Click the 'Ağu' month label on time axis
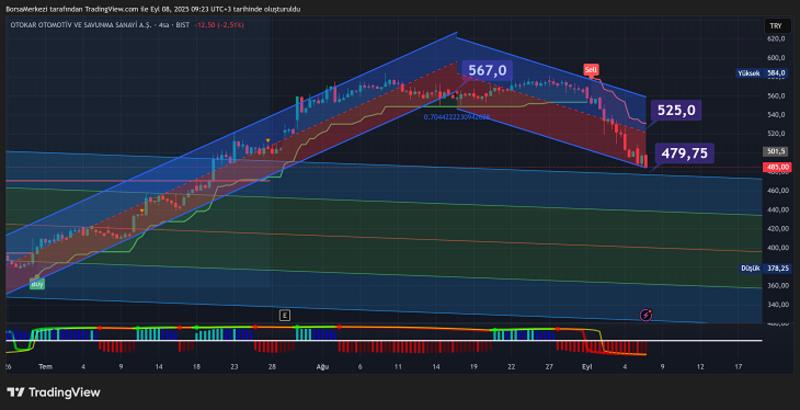Viewport: 800px width, 410px height. point(321,367)
